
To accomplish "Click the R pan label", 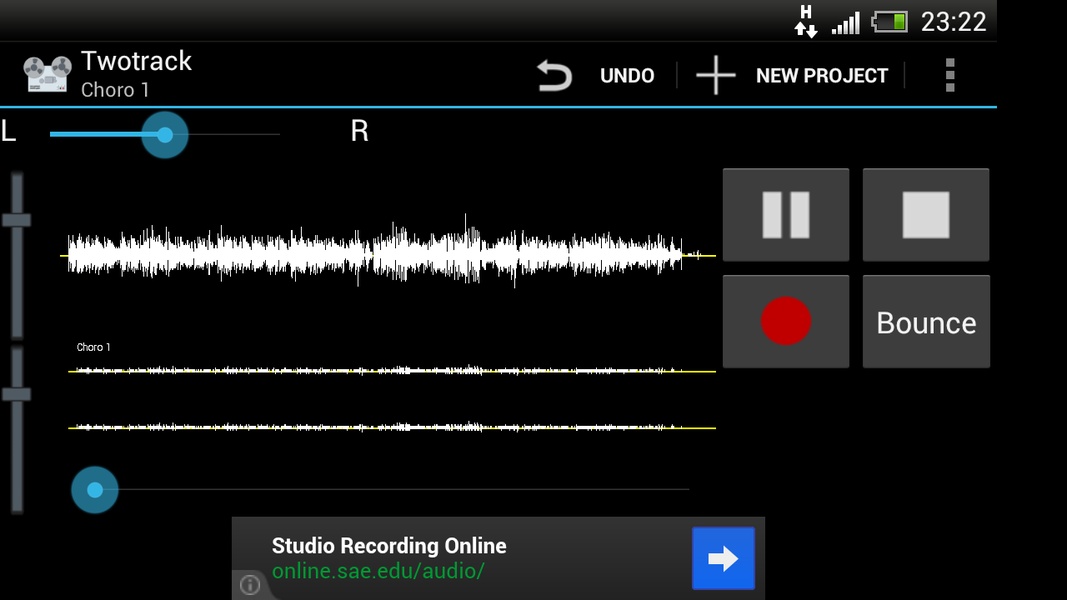I will click(x=359, y=131).
